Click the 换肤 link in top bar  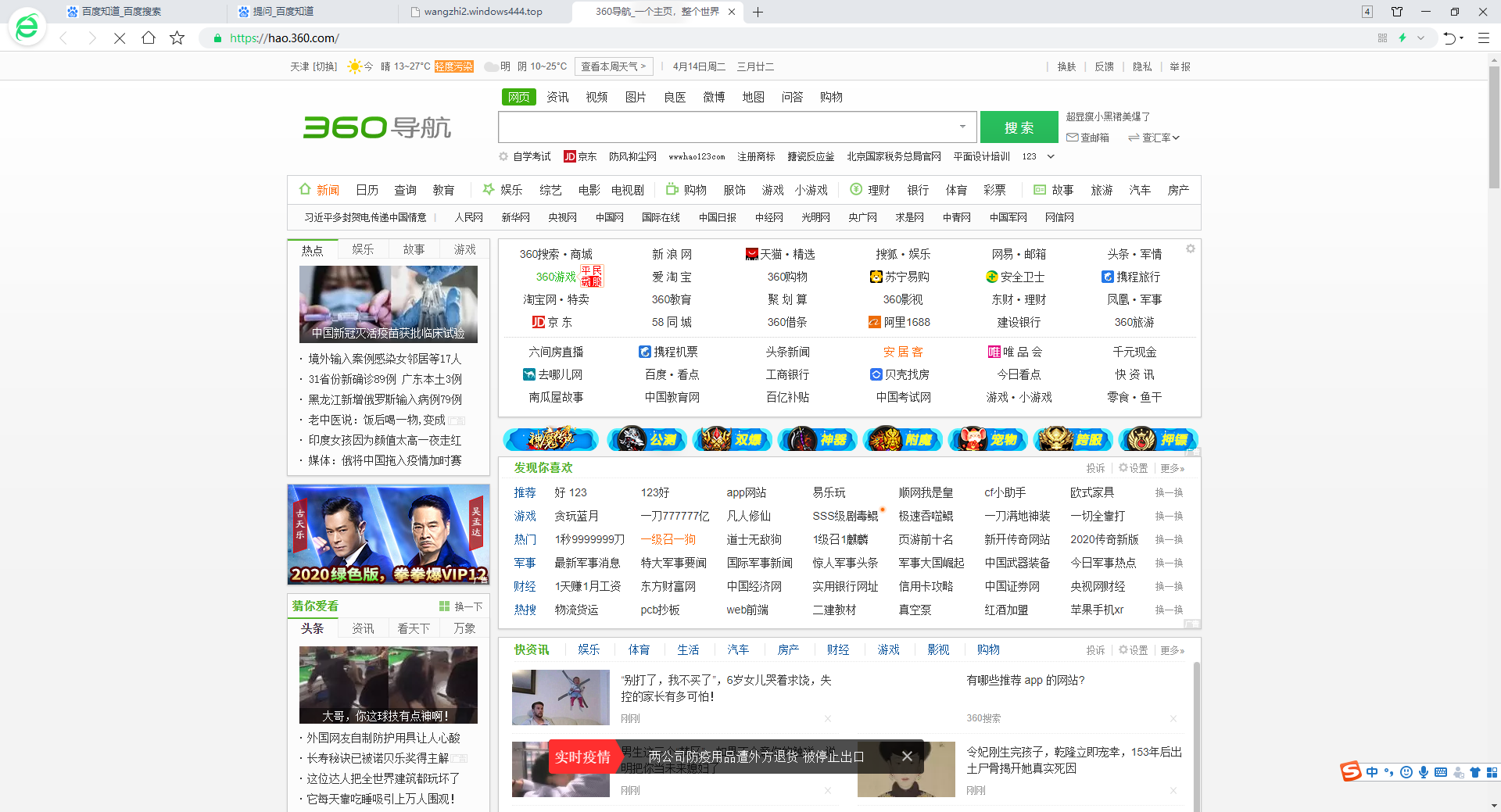click(1066, 66)
